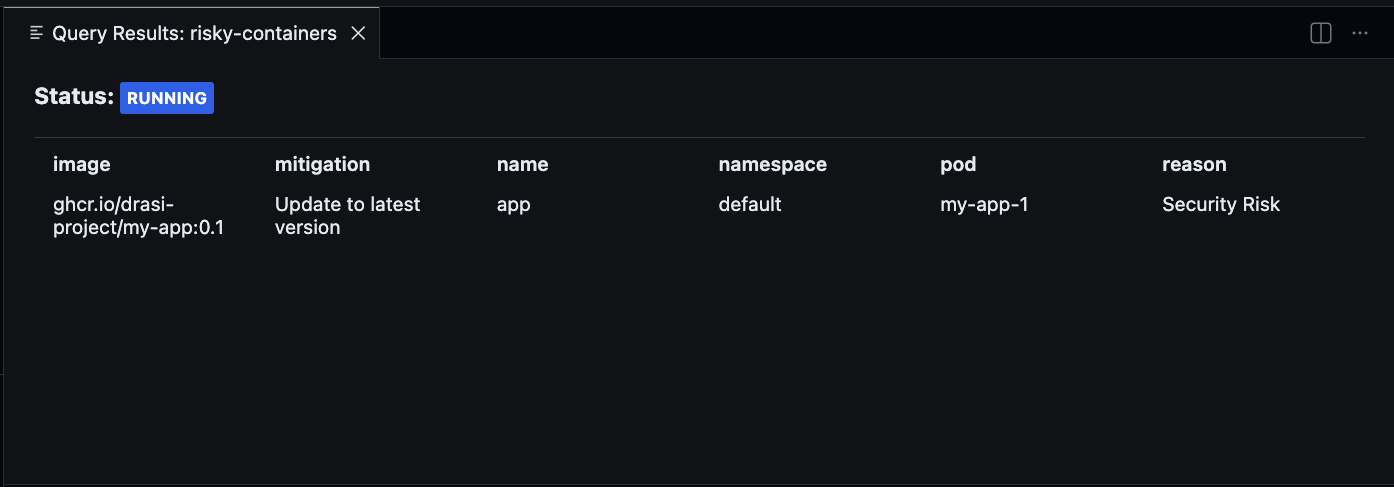This screenshot has height=487, width=1394.
Task: Open the More Actions ellipsis menu
Action: pos(1360,33)
